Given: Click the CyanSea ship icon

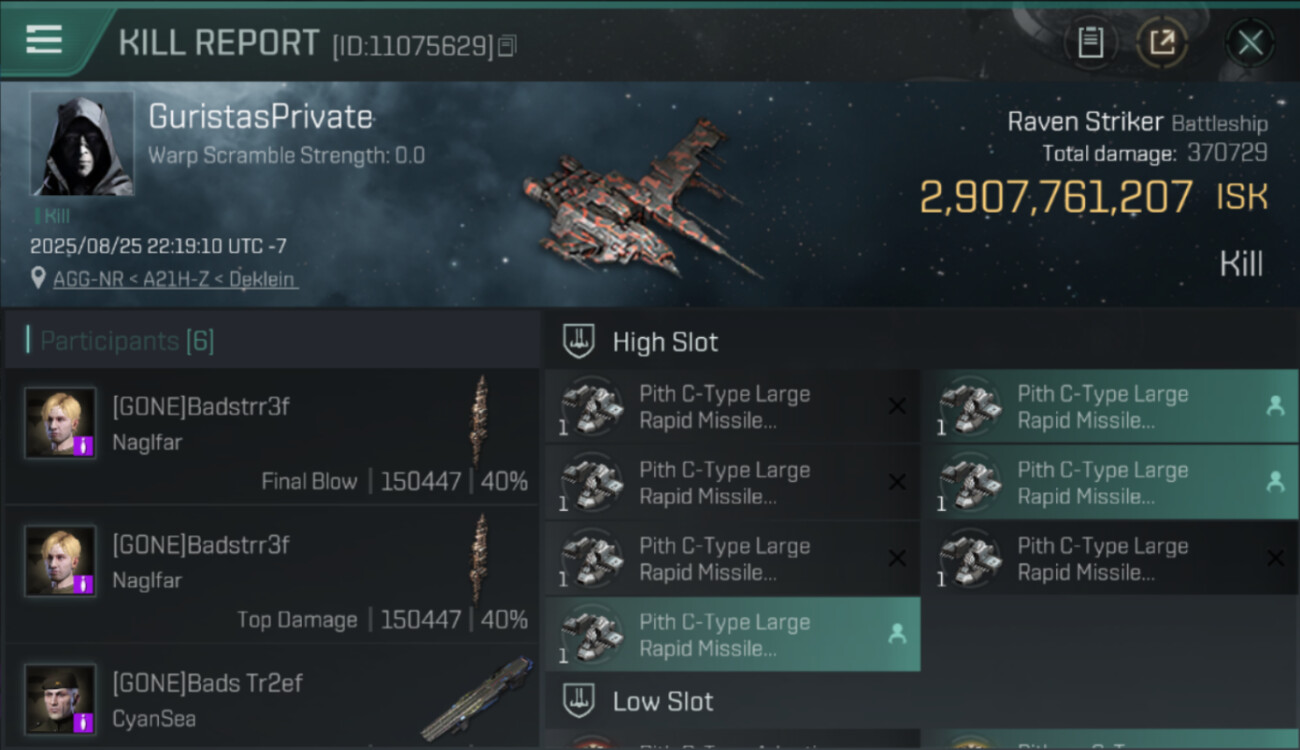Looking at the screenshot, I should (x=478, y=698).
